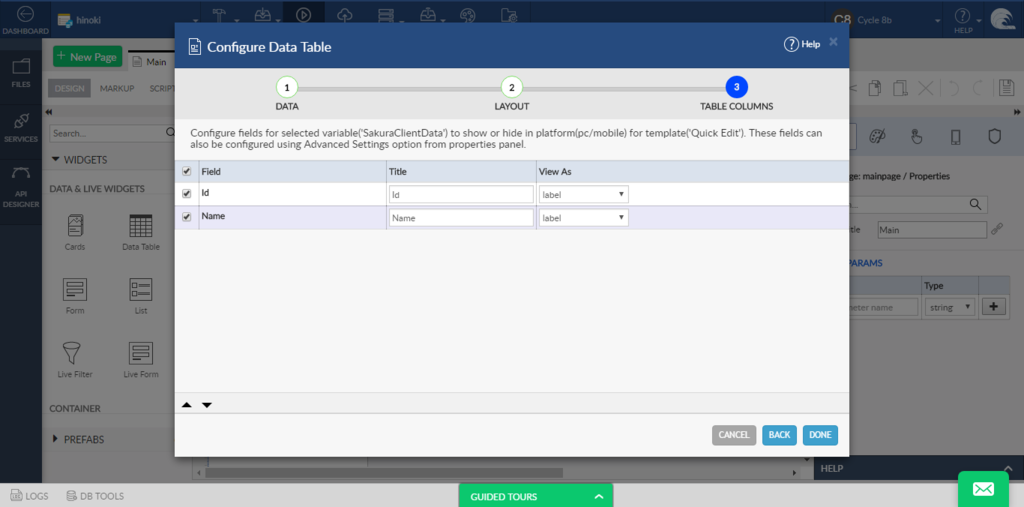Screen dimensions: 1024x507
Task: Switch to the MARKUP tab
Action: pyautogui.click(x=117, y=88)
